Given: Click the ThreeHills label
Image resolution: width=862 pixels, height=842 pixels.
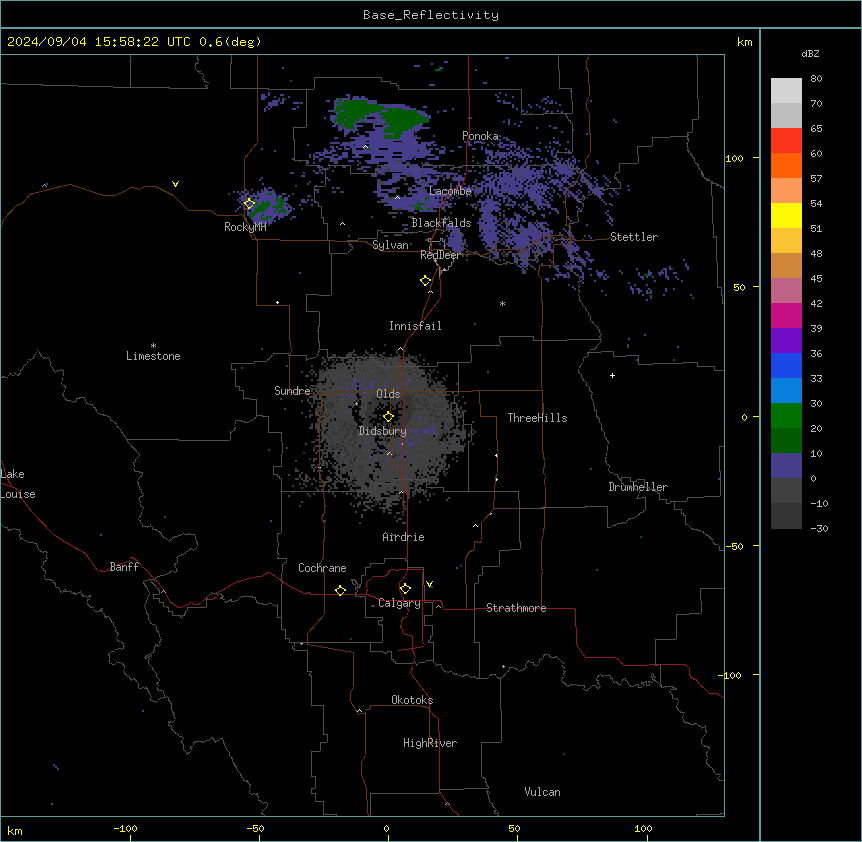Looking at the screenshot, I should pyautogui.click(x=537, y=418).
